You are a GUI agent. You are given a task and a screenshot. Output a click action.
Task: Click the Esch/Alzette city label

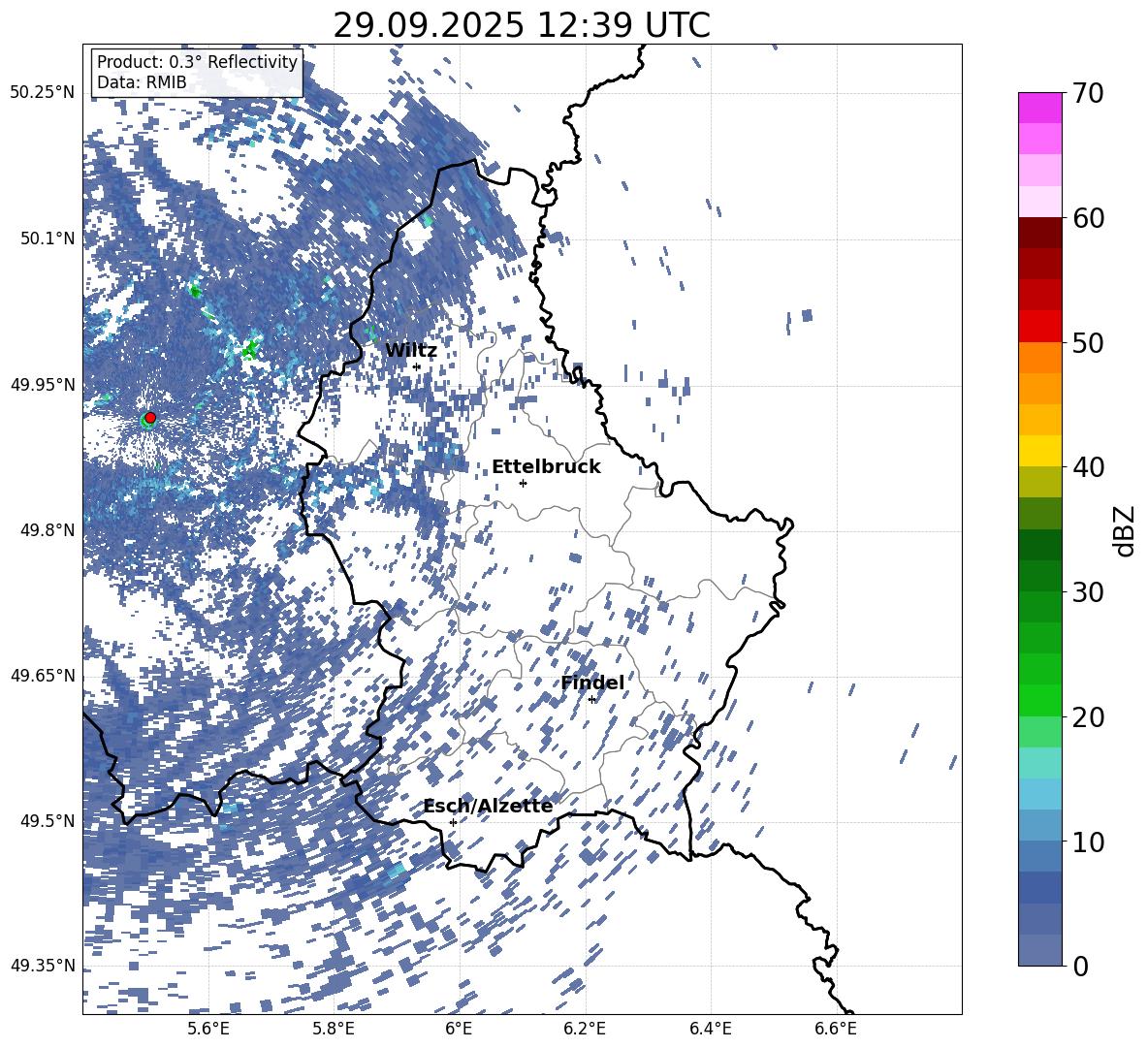(x=488, y=806)
